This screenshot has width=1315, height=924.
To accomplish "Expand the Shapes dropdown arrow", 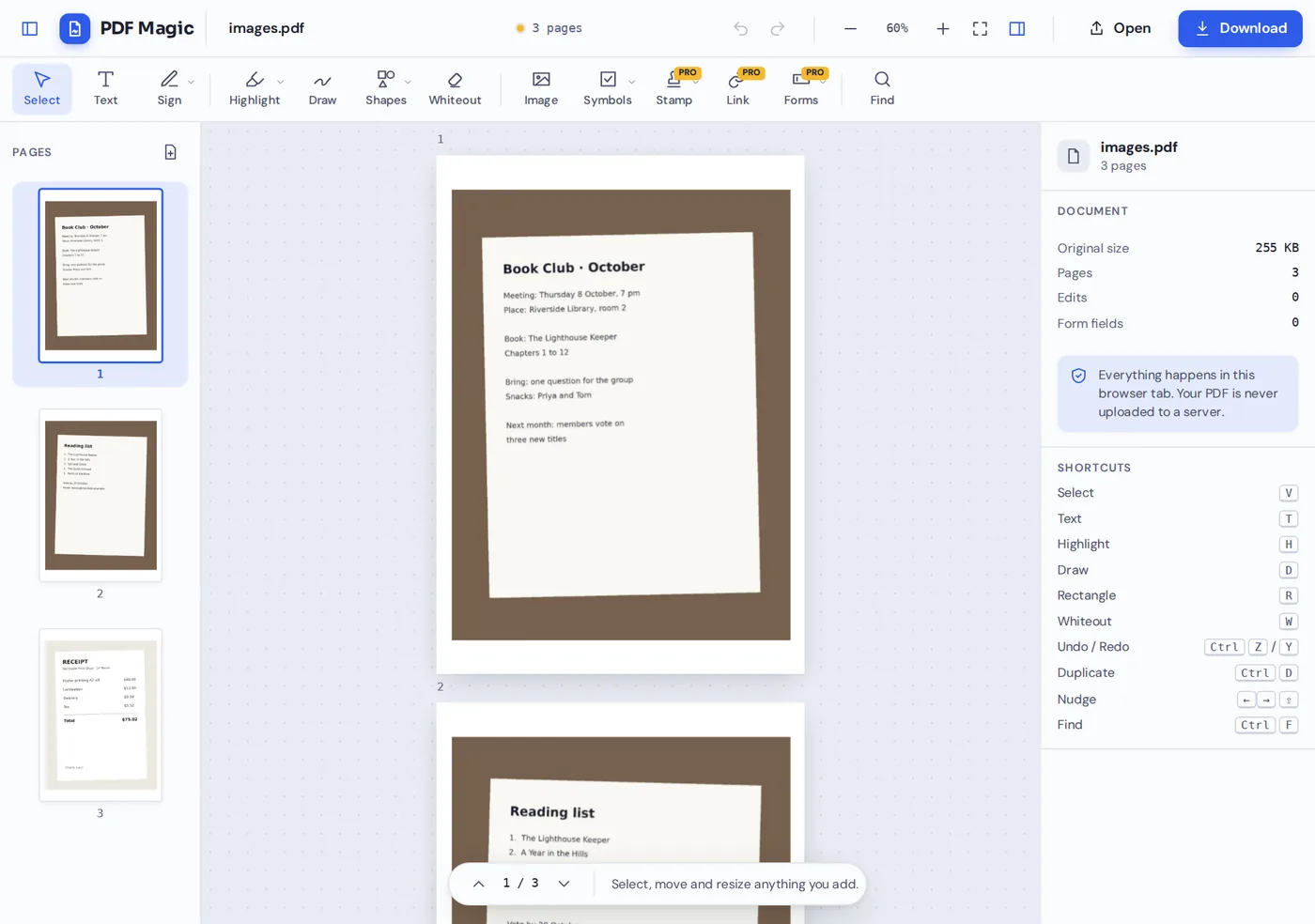I will [408, 82].
